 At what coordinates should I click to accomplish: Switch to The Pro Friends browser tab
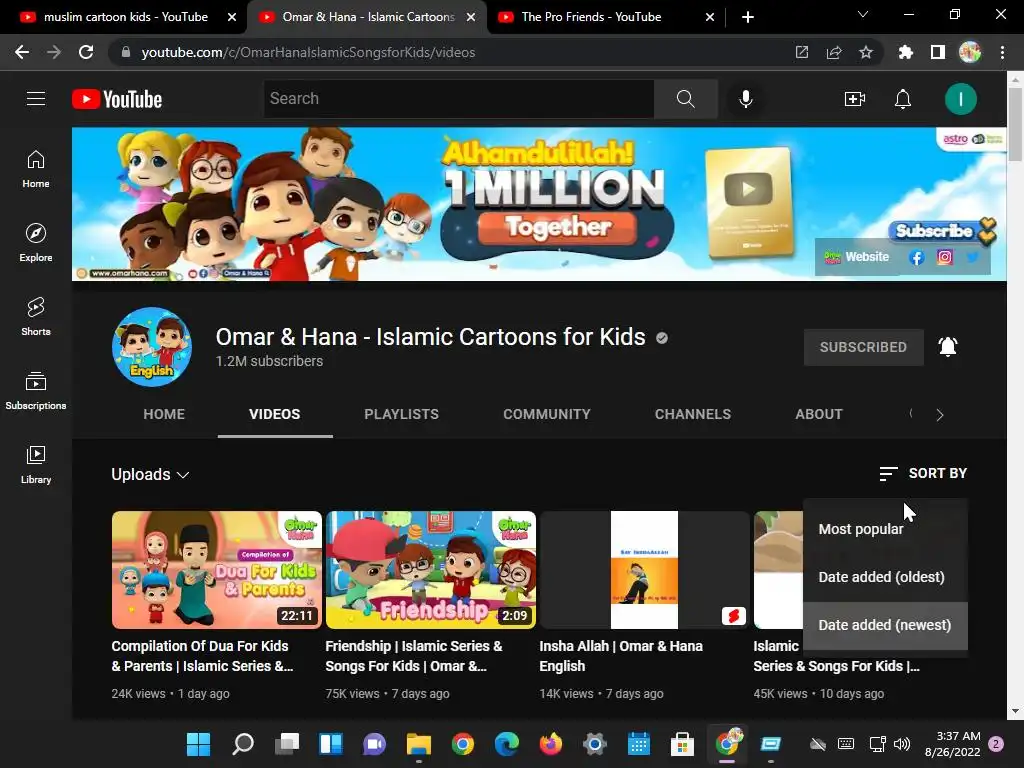point(591,17)
